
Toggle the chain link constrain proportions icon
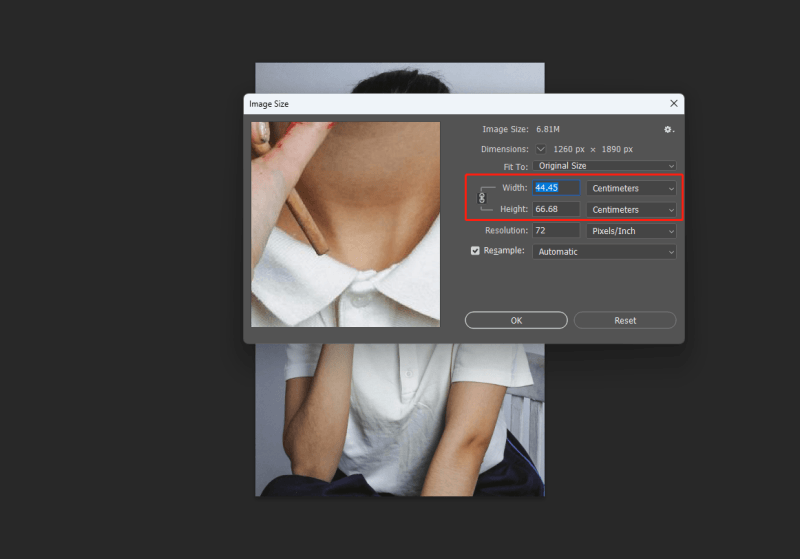point(481,199)
